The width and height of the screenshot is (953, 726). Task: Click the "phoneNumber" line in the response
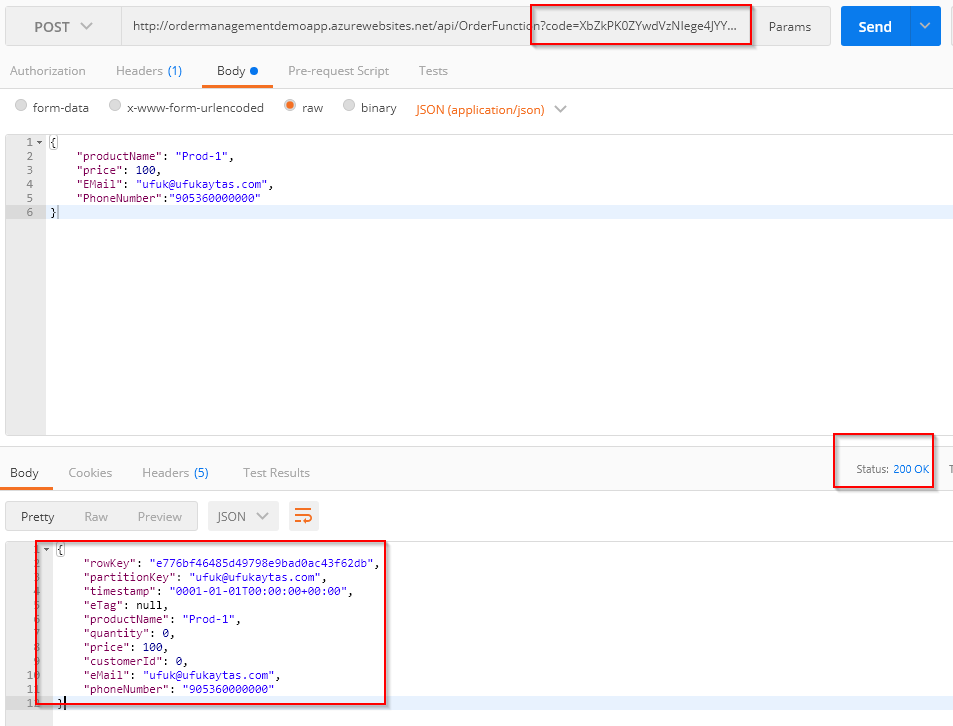[x=179, y=689]
